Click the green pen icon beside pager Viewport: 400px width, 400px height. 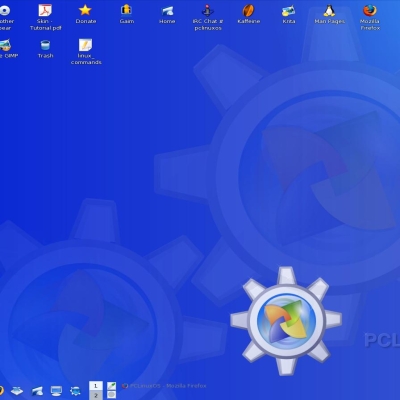(112, 386)
